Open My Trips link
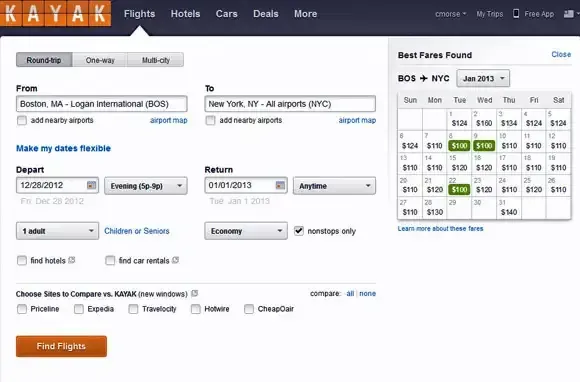This screenshot has width=580, height=382. tap(490, 14)
